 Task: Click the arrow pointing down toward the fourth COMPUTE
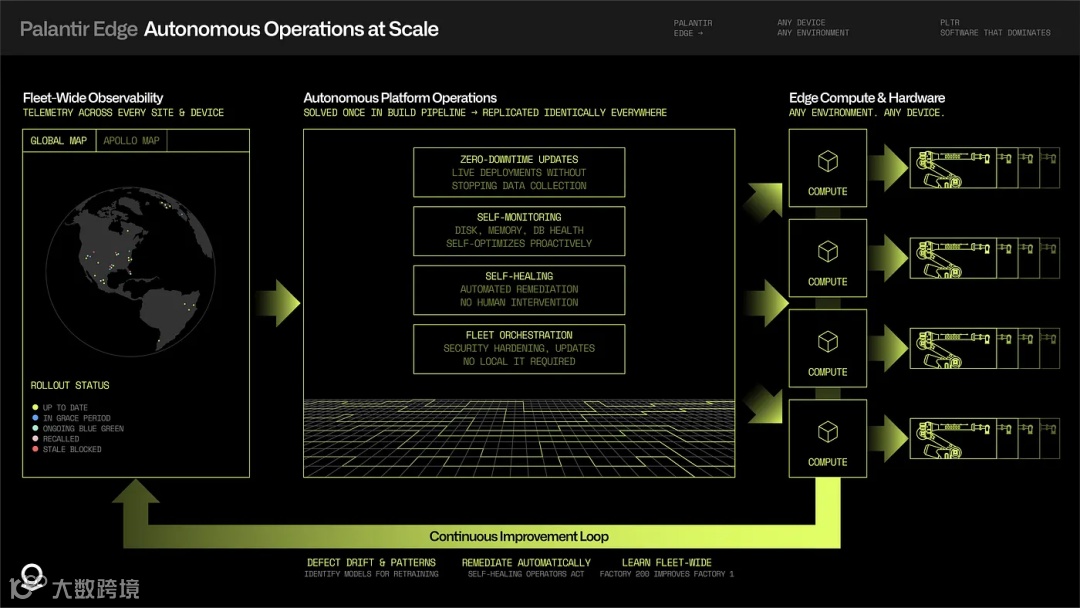tap(764, 405)
